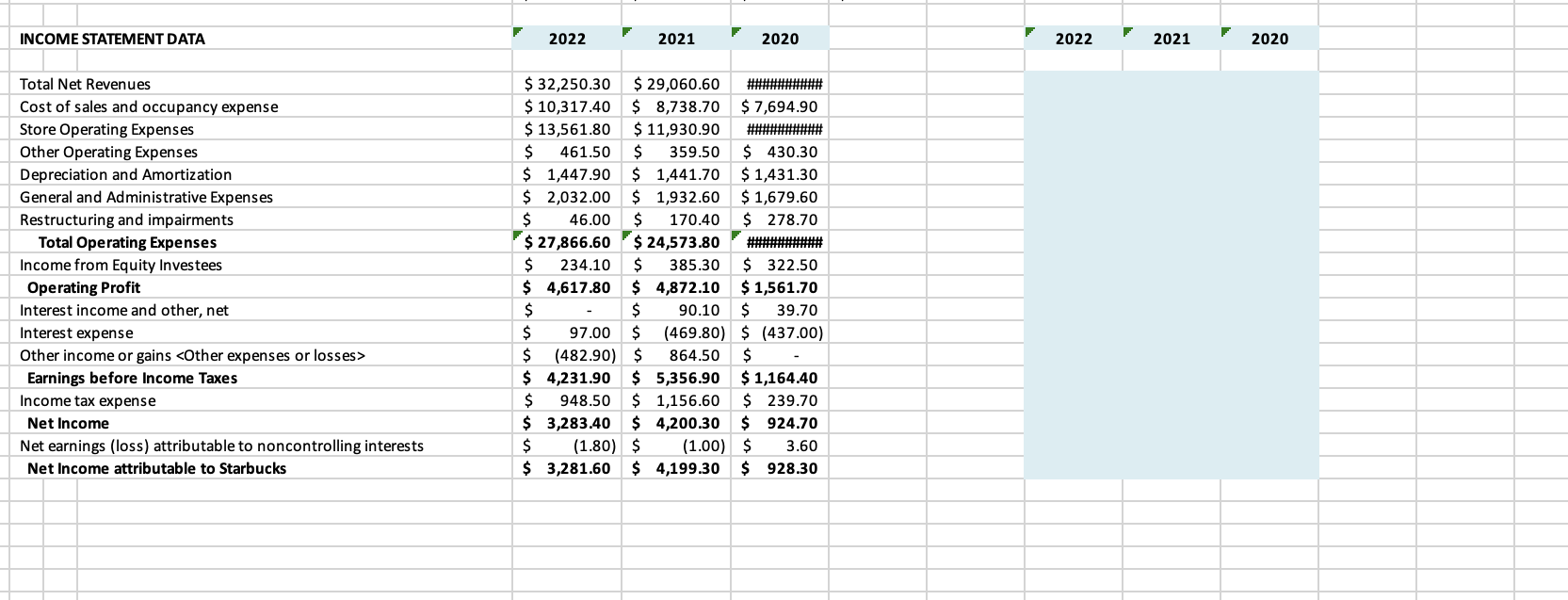
Task: Click the first table's 2022 column header
Action: pyautogui.click(x=567, y=39)
